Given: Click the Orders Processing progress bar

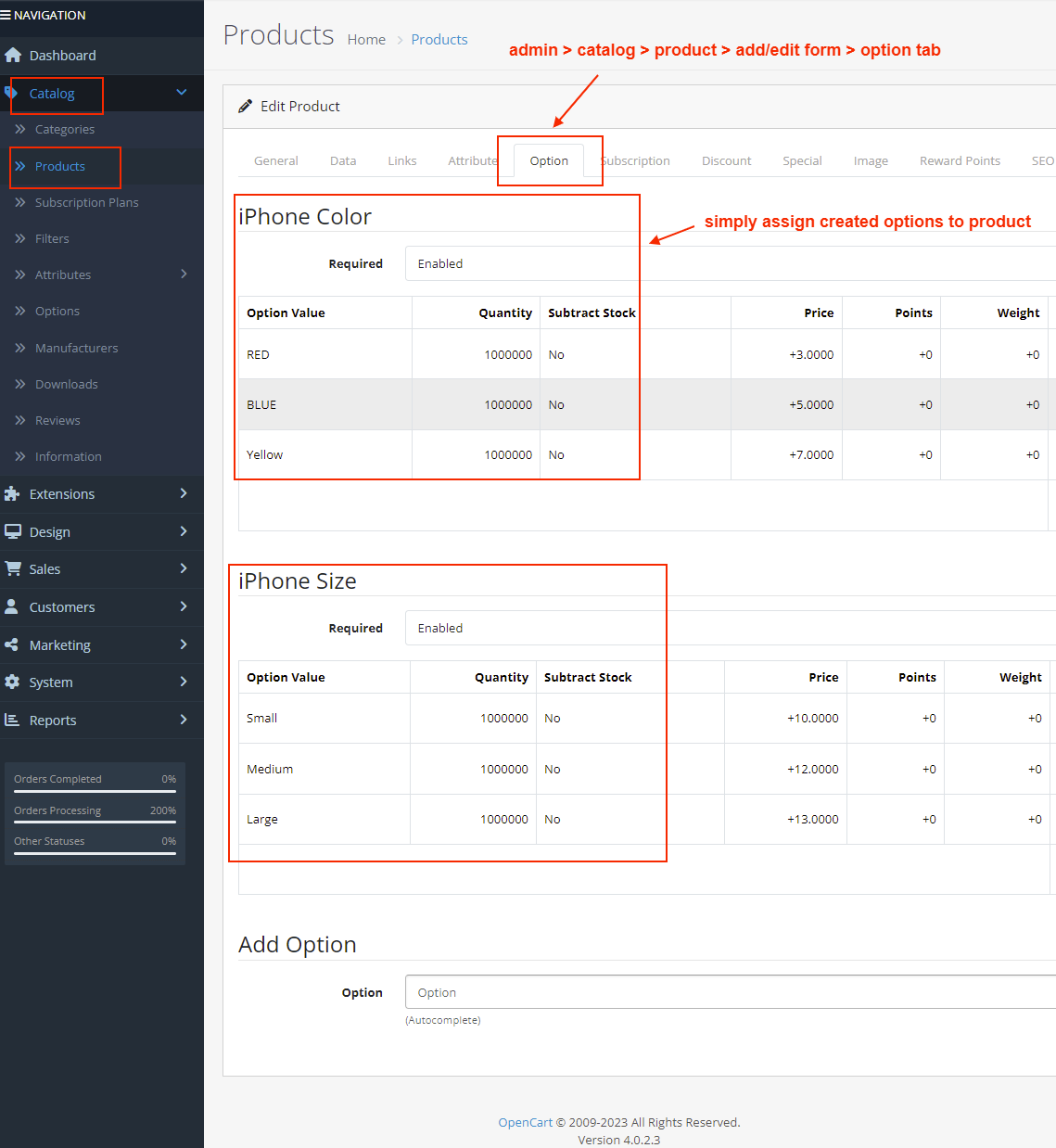Looking at the screenshot, I should 95,822.
